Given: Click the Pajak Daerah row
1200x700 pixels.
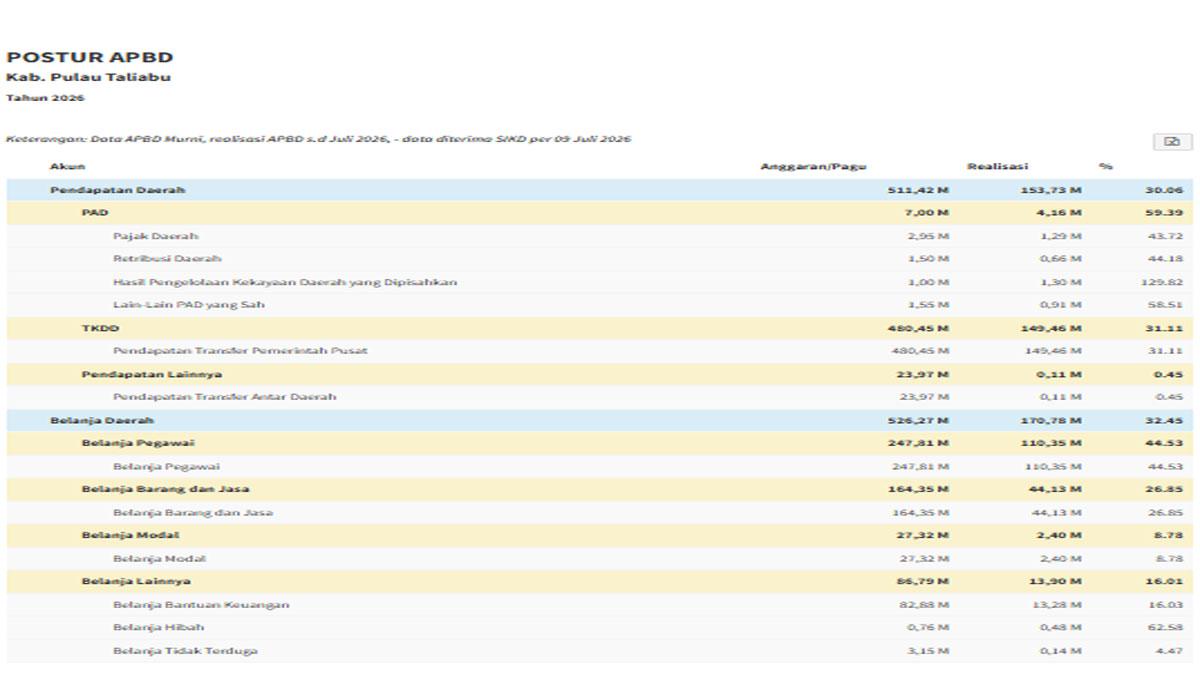Looking at the screenshot, I should point(600,236).
